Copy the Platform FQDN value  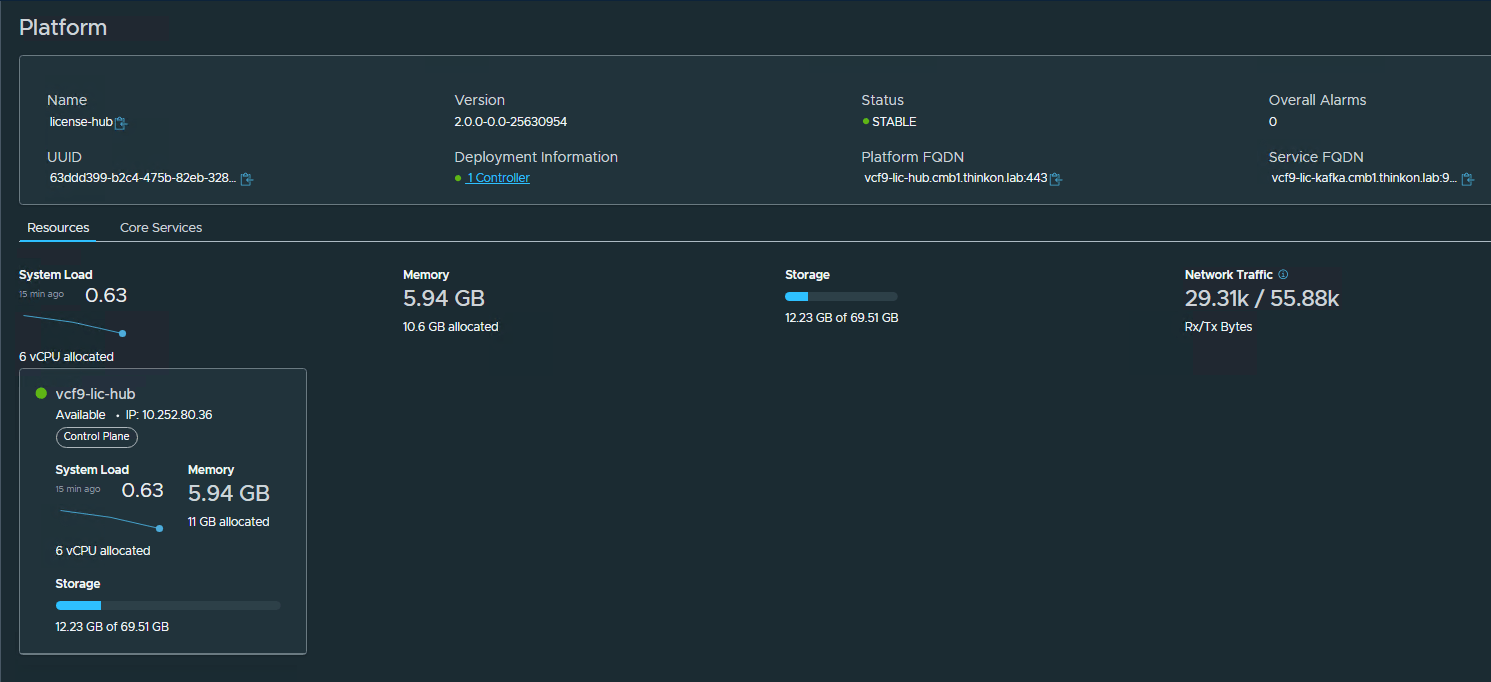coord(1055,179)
